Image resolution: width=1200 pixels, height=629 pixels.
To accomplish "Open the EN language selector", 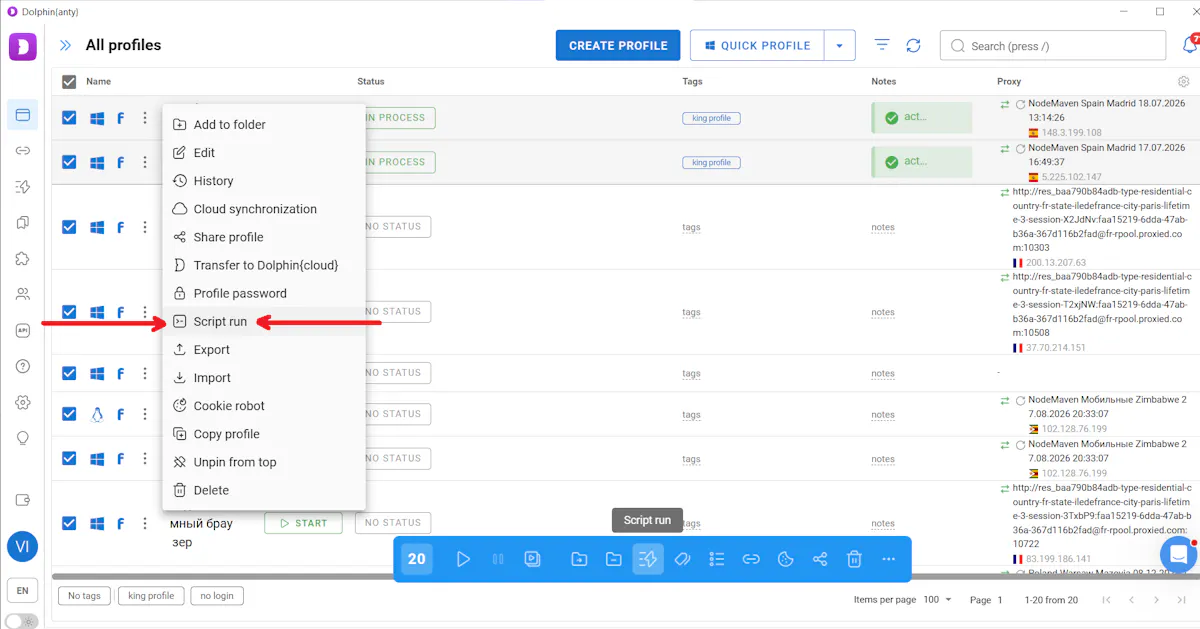I will 22,589.
